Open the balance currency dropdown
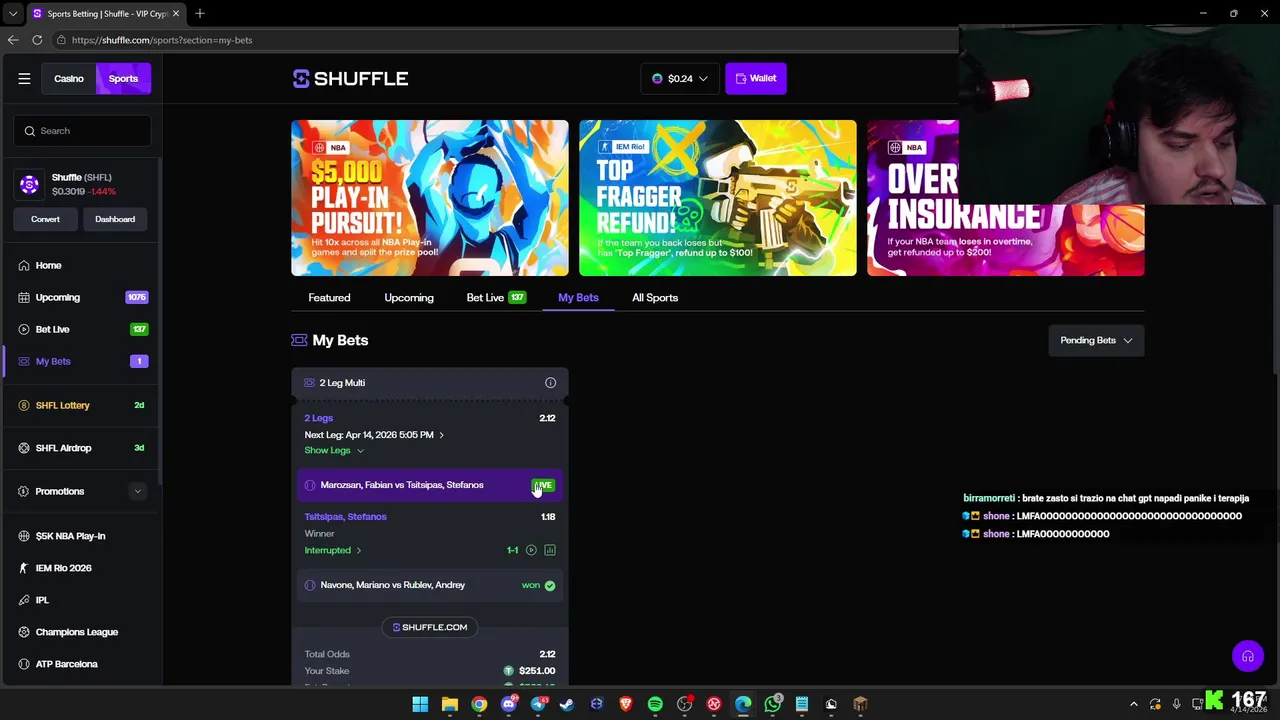 [680, 78]
